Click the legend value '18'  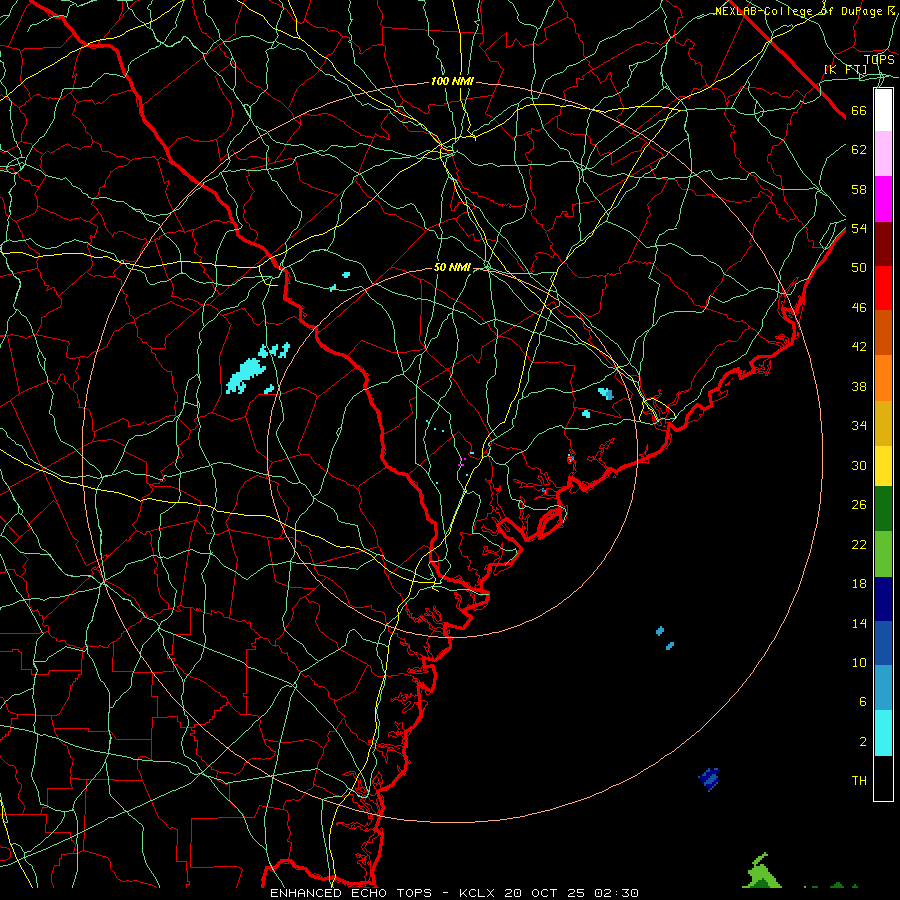pos(859,584)
